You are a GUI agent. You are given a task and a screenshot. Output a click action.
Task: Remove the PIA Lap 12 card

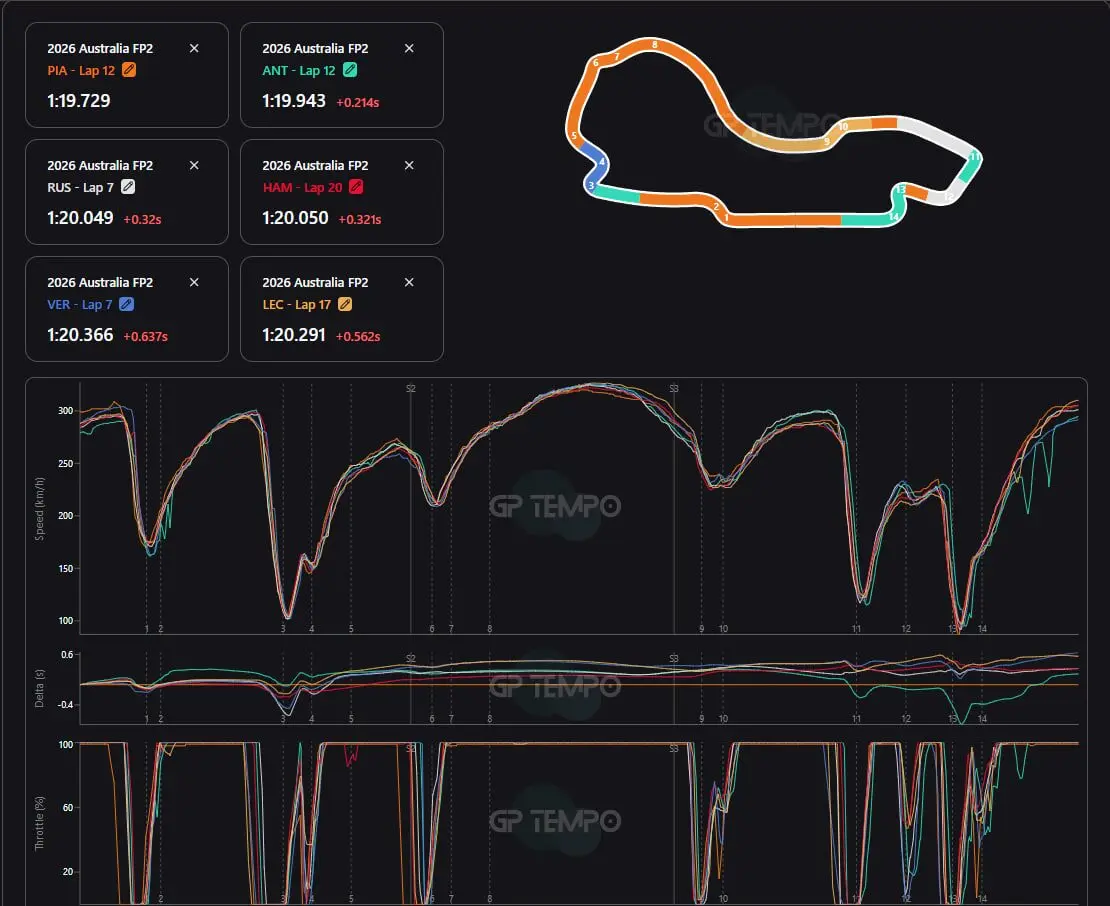(x=194, y=48)
